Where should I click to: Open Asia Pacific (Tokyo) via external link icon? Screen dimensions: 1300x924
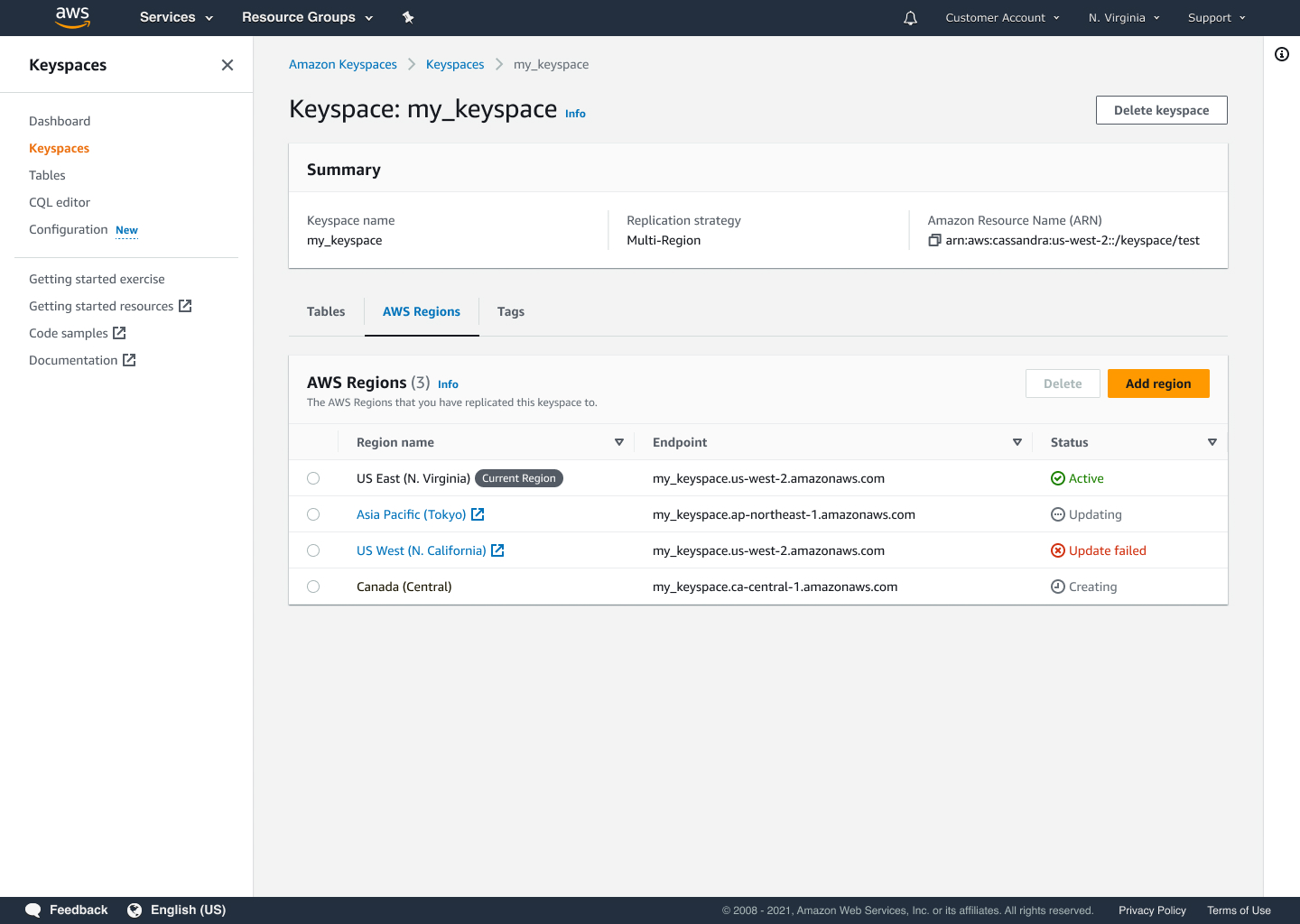(x=478, y=513)
